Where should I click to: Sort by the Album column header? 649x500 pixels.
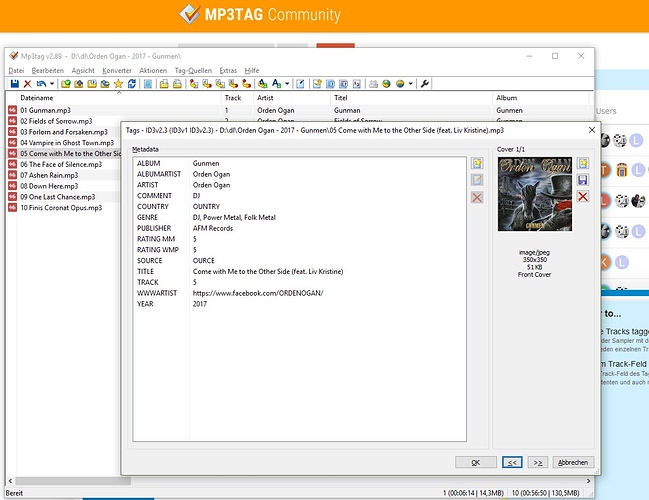pos(540,98)
